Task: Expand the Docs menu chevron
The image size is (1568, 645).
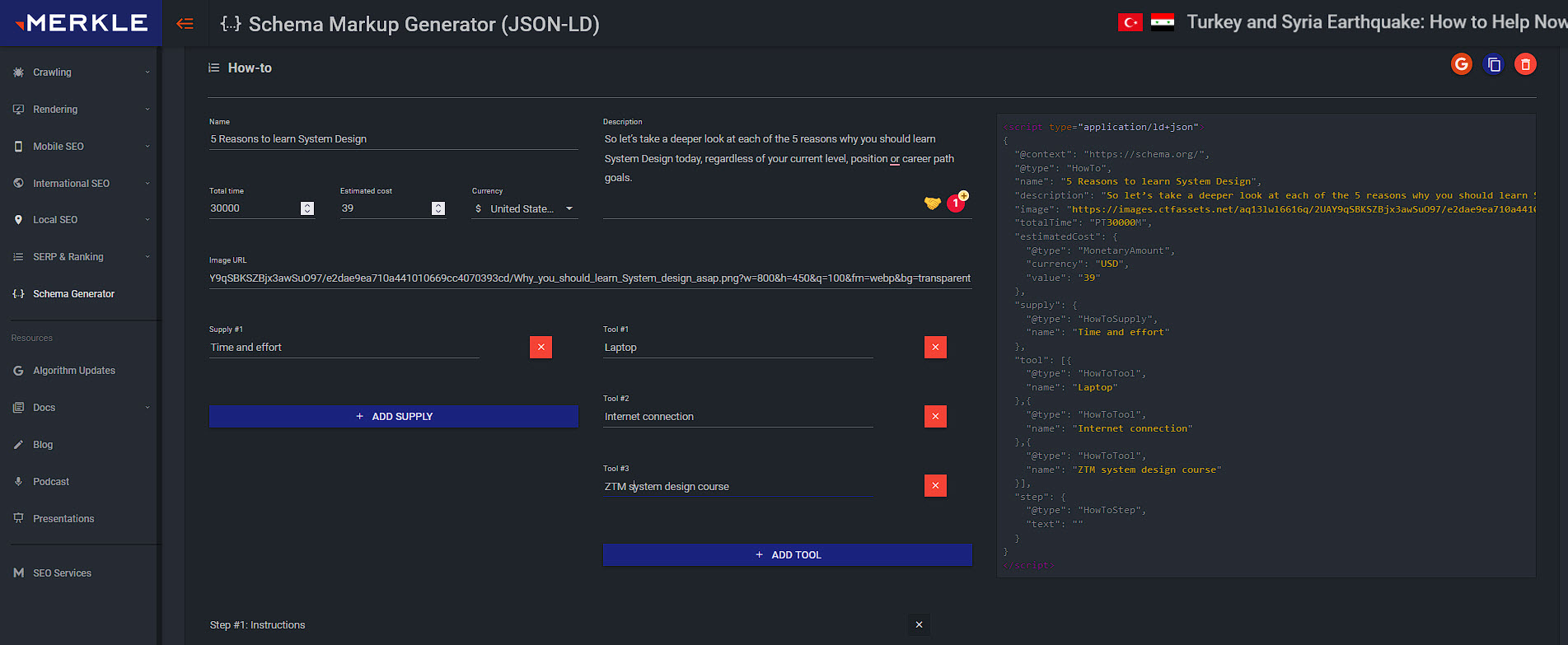Action: point(147,408)
